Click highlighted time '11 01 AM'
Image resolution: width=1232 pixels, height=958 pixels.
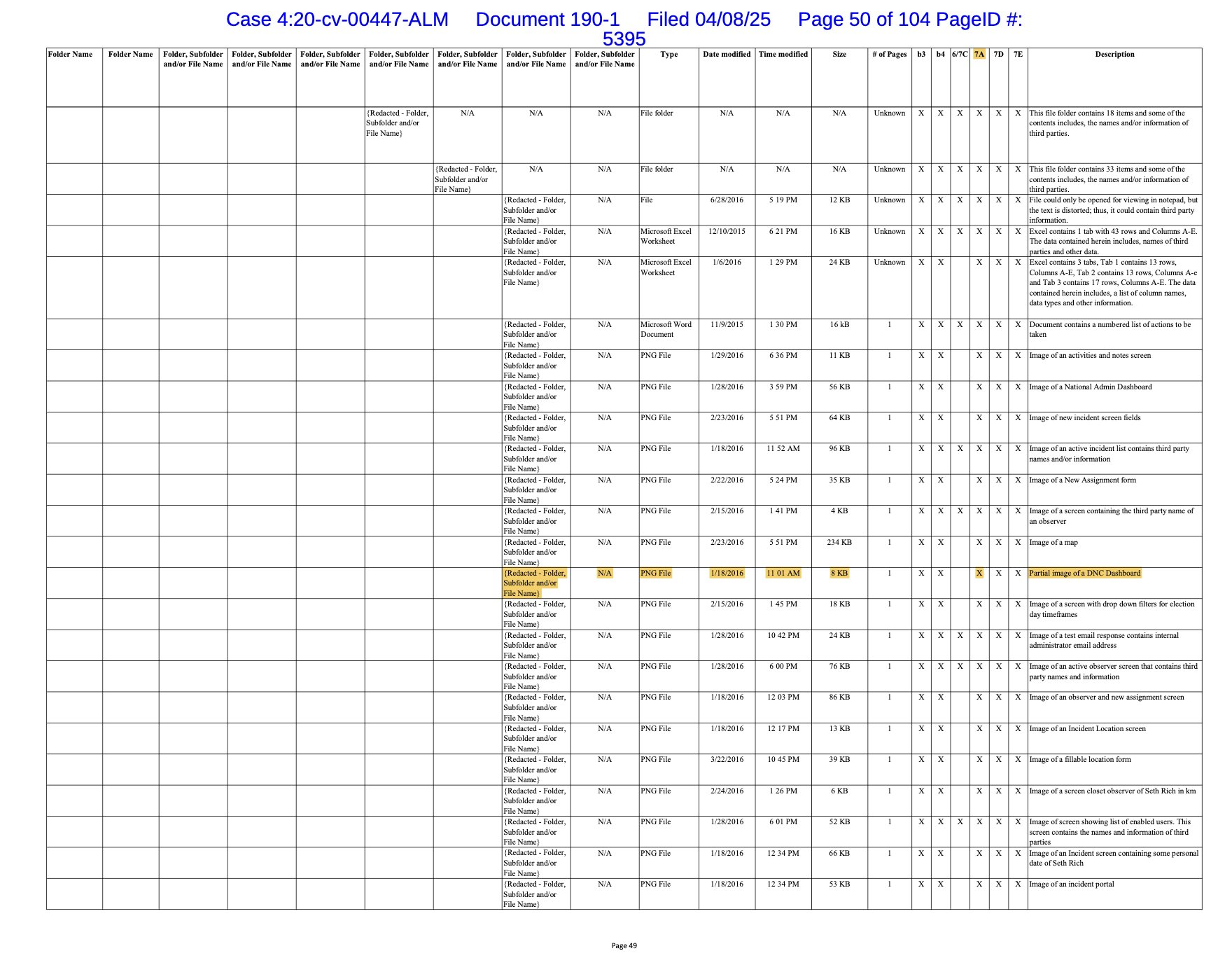point(783,574)
